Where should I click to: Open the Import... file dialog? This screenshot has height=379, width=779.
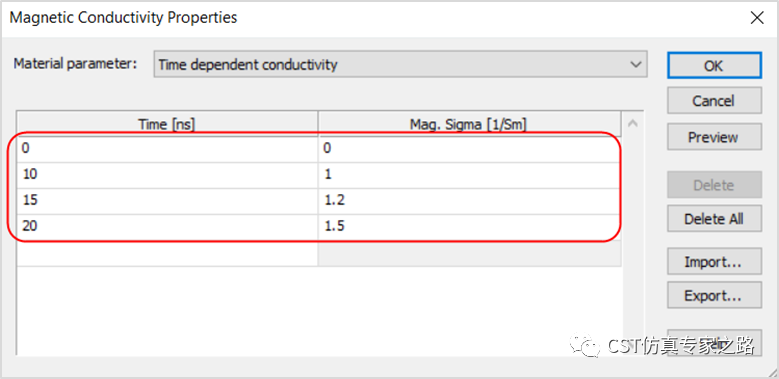click(x=714, y=261)
